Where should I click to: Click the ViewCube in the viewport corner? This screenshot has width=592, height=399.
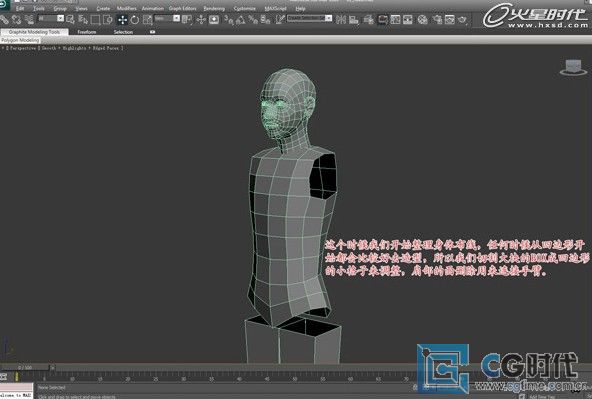point(573,68)
